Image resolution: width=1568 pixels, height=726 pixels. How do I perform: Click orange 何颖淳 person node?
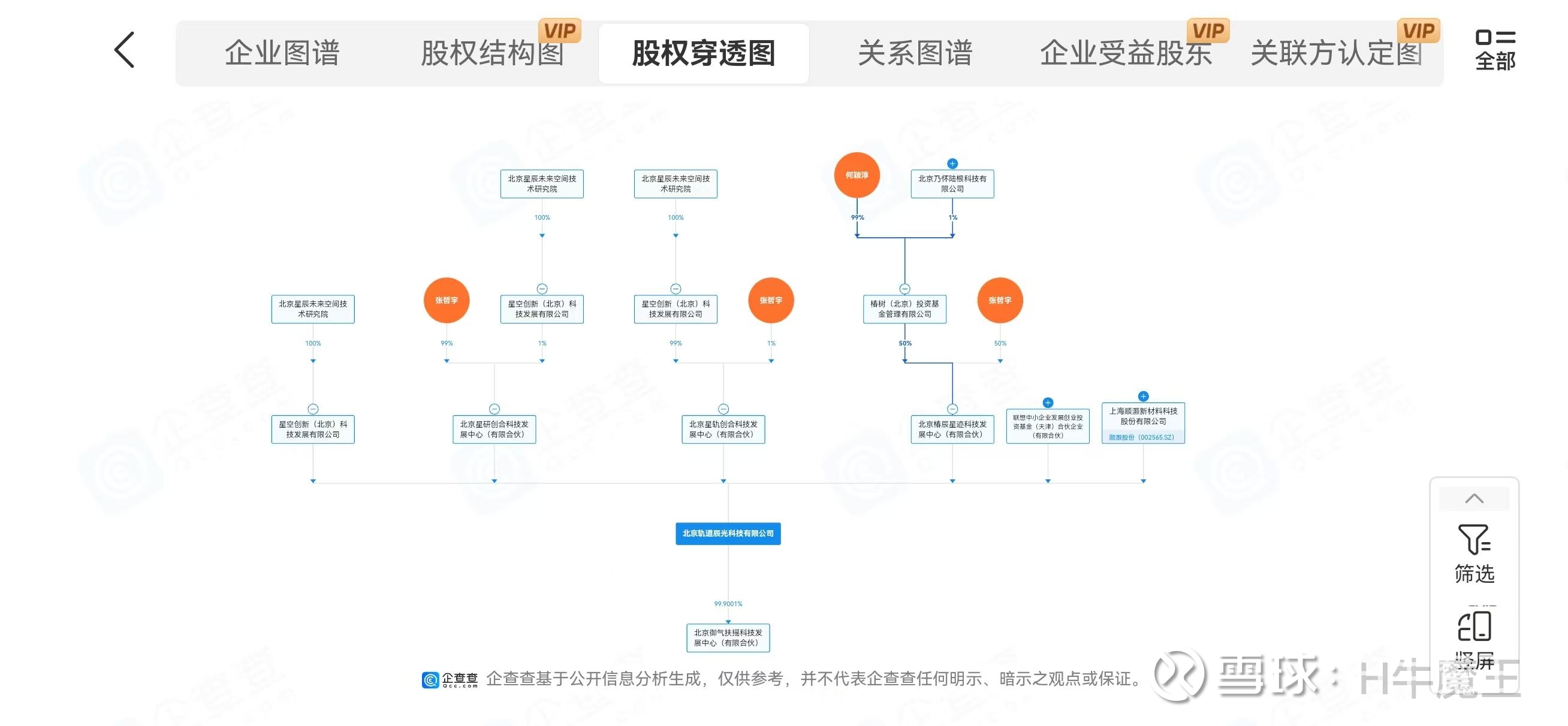pyautogui.click(x=857, y=176)
